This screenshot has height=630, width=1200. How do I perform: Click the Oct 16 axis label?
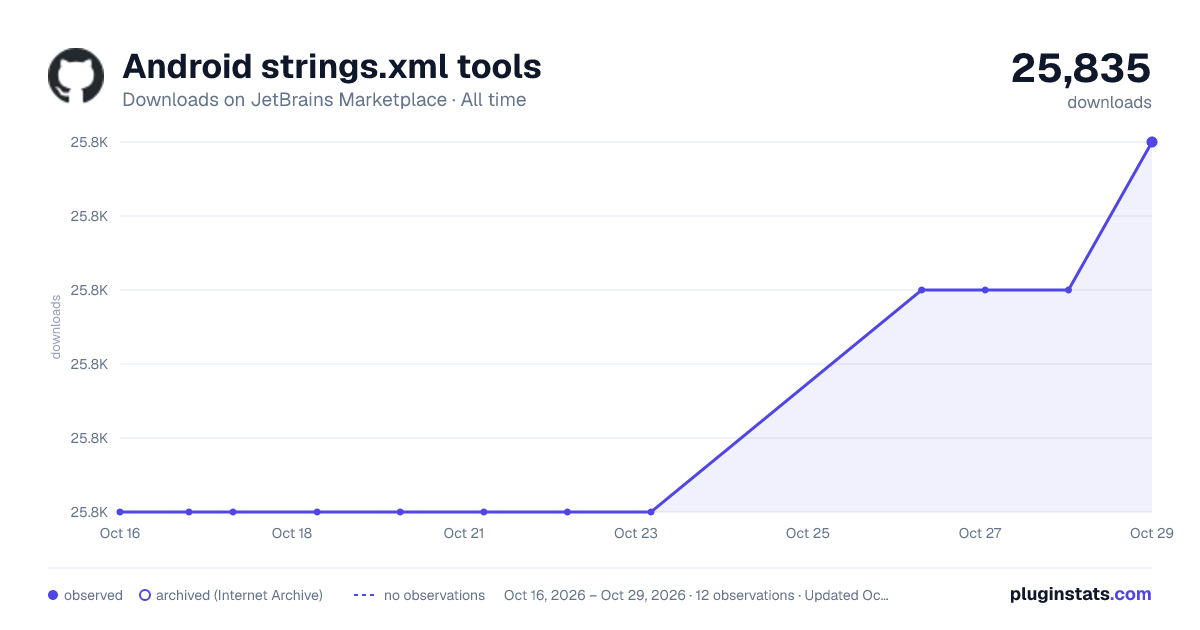(120, 533)
